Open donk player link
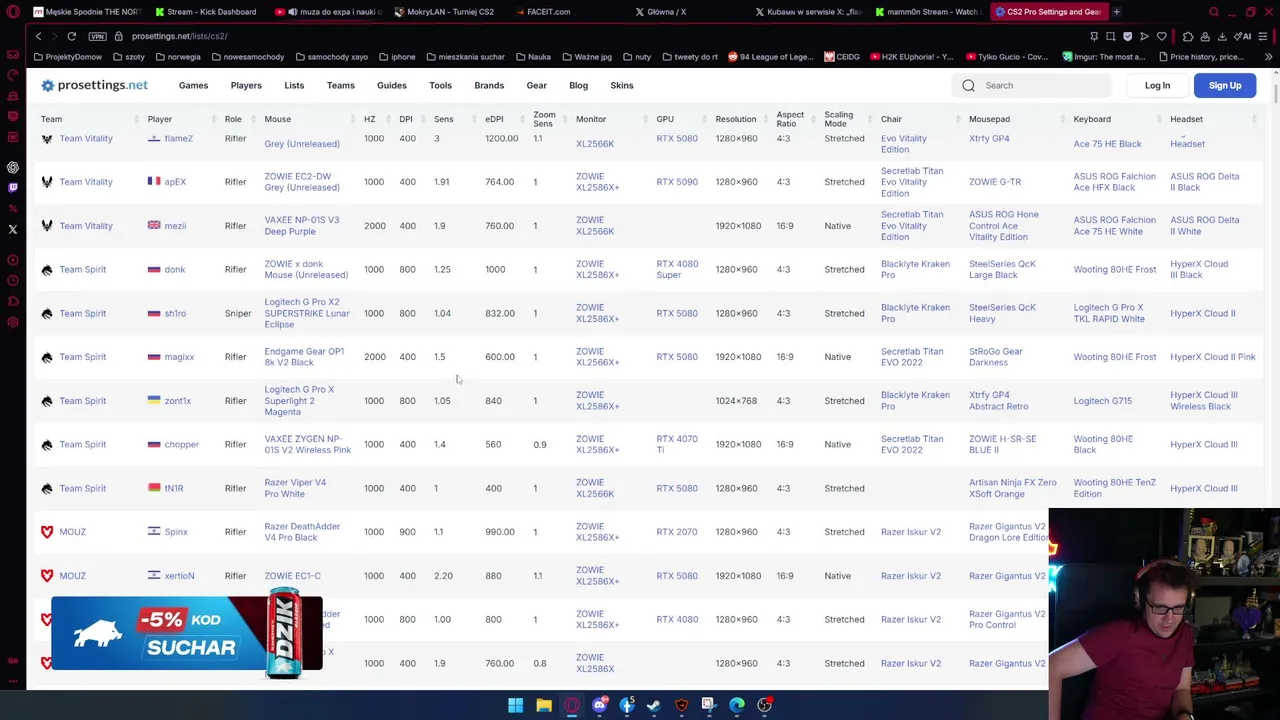The height and width of the screenshot is (720, 1280). 175,269
